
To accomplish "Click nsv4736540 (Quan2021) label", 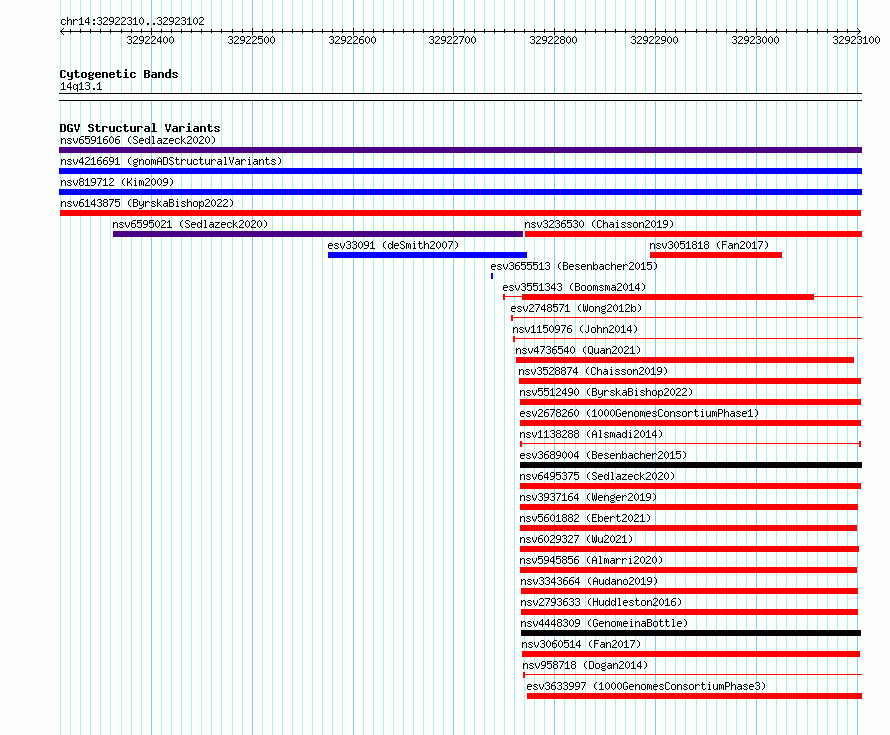I will pyautogui.click(x=578, y=350).
